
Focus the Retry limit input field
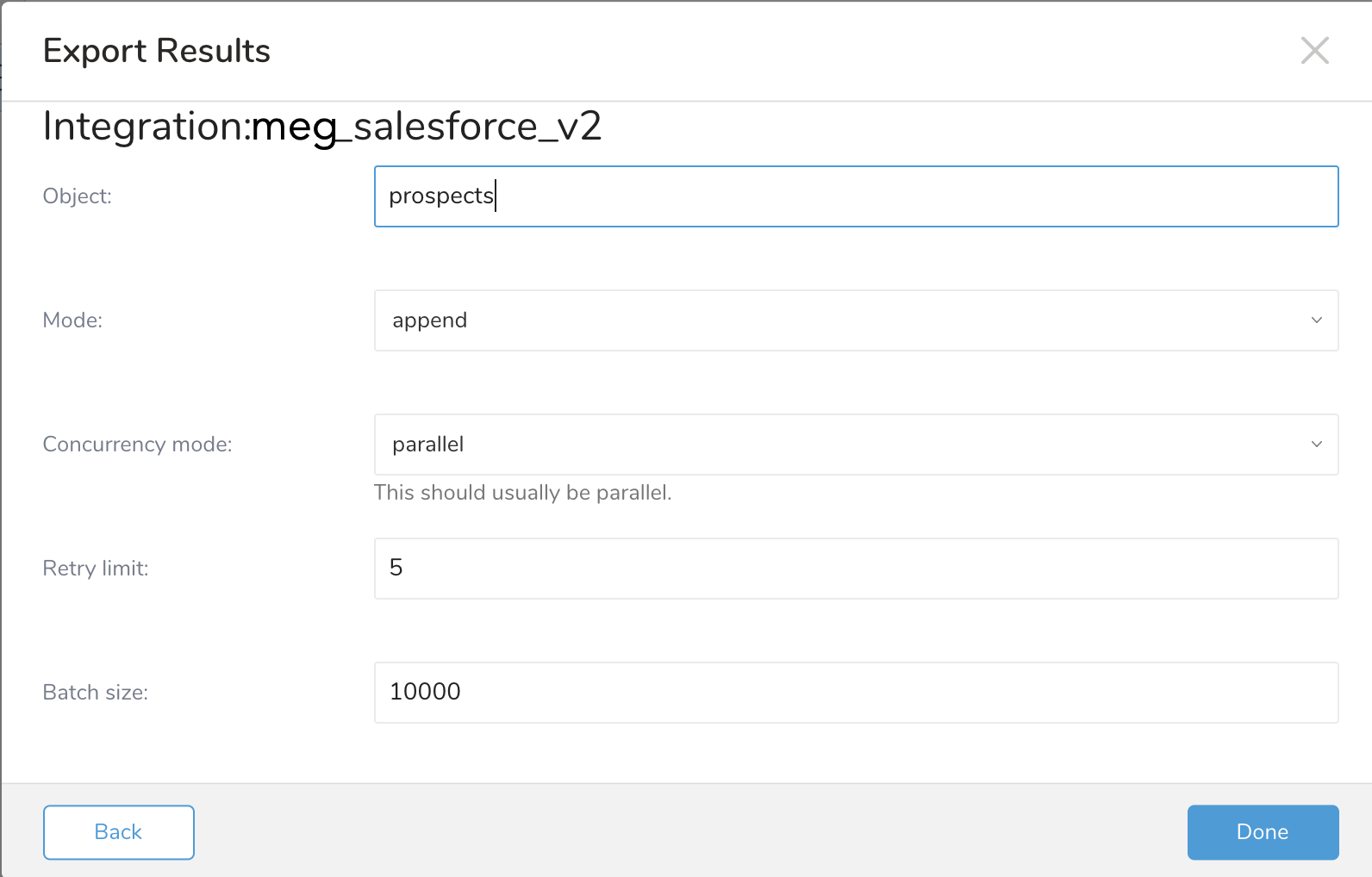855,569
